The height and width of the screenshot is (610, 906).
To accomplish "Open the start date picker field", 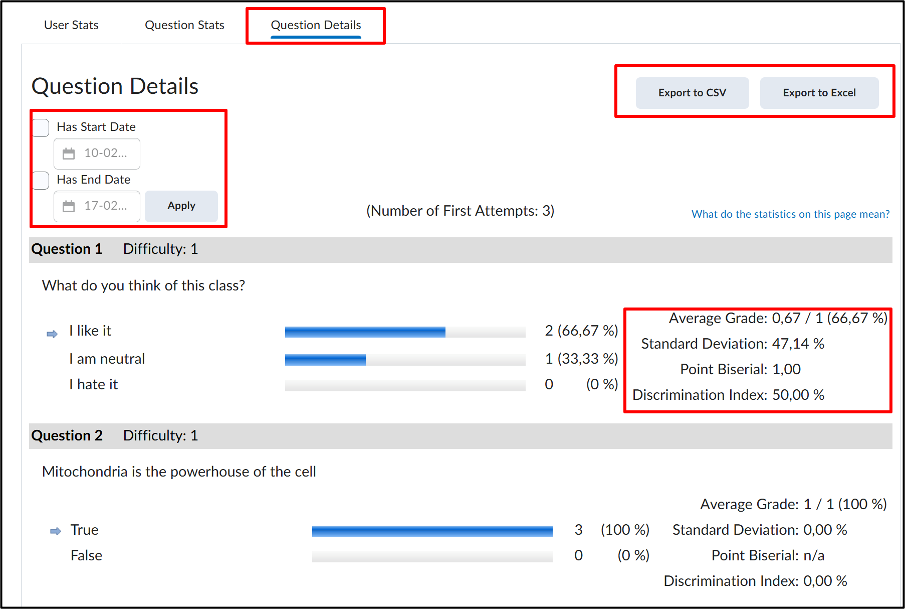I will coord(97,154).
